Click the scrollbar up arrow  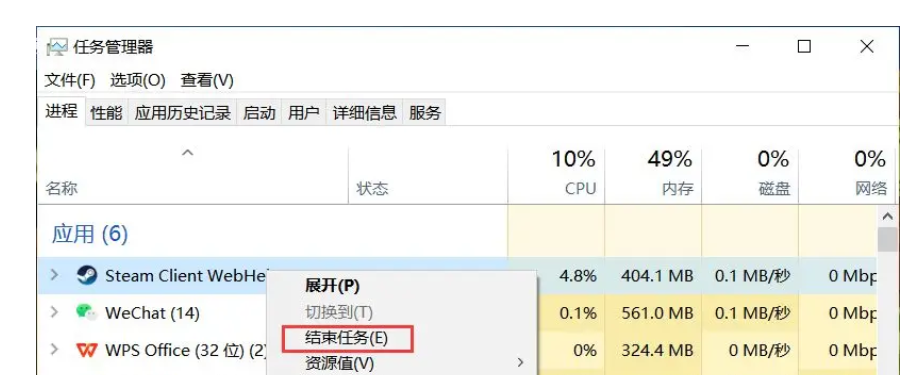pos(887,217)
